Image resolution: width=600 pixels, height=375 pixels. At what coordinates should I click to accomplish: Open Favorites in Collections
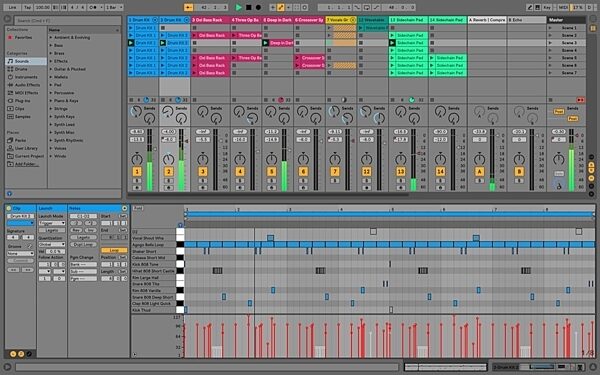pos(23,38)
